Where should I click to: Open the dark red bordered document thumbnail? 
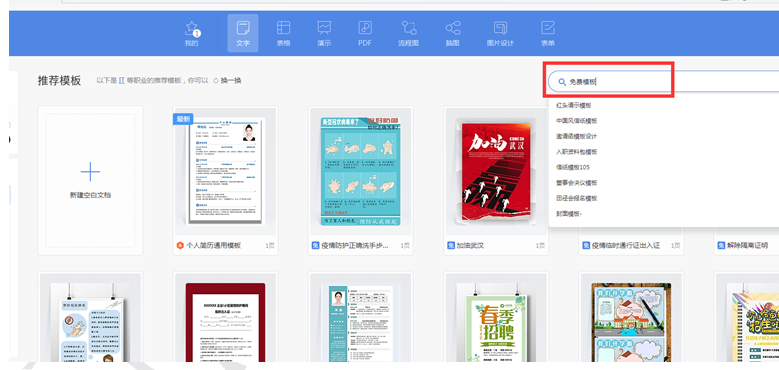coord(226,322)
